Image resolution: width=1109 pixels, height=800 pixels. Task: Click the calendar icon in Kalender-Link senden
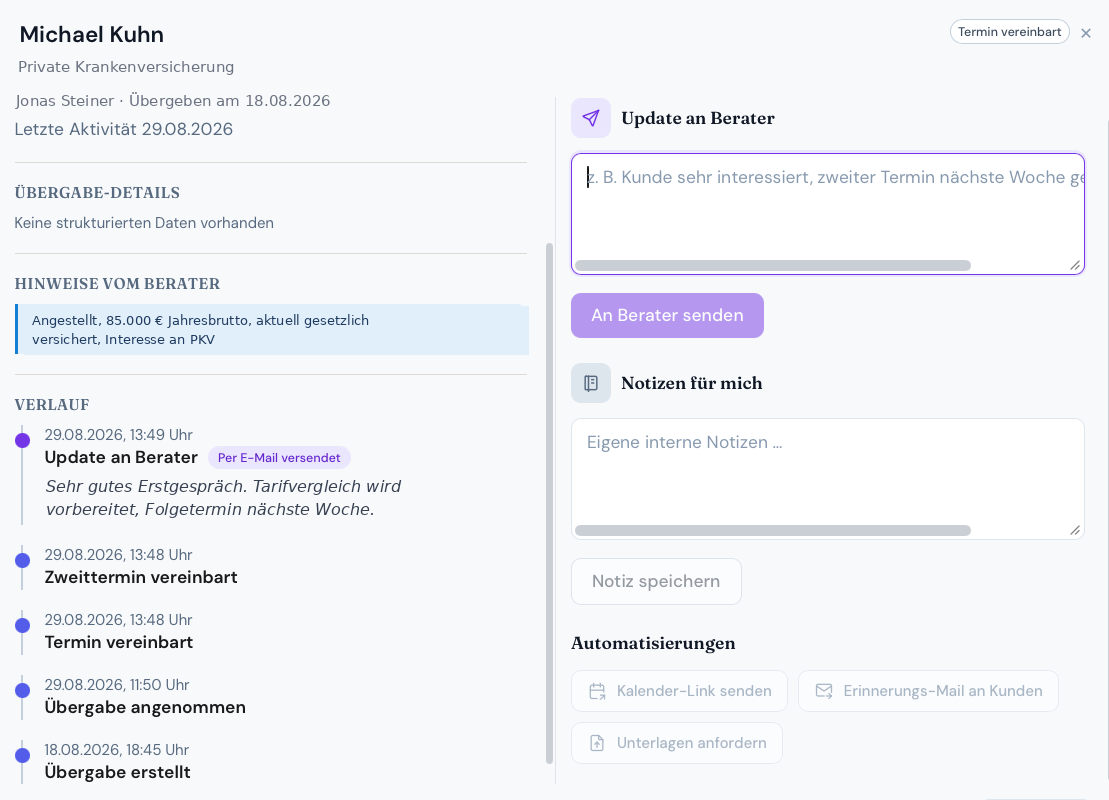coord(598,691)
